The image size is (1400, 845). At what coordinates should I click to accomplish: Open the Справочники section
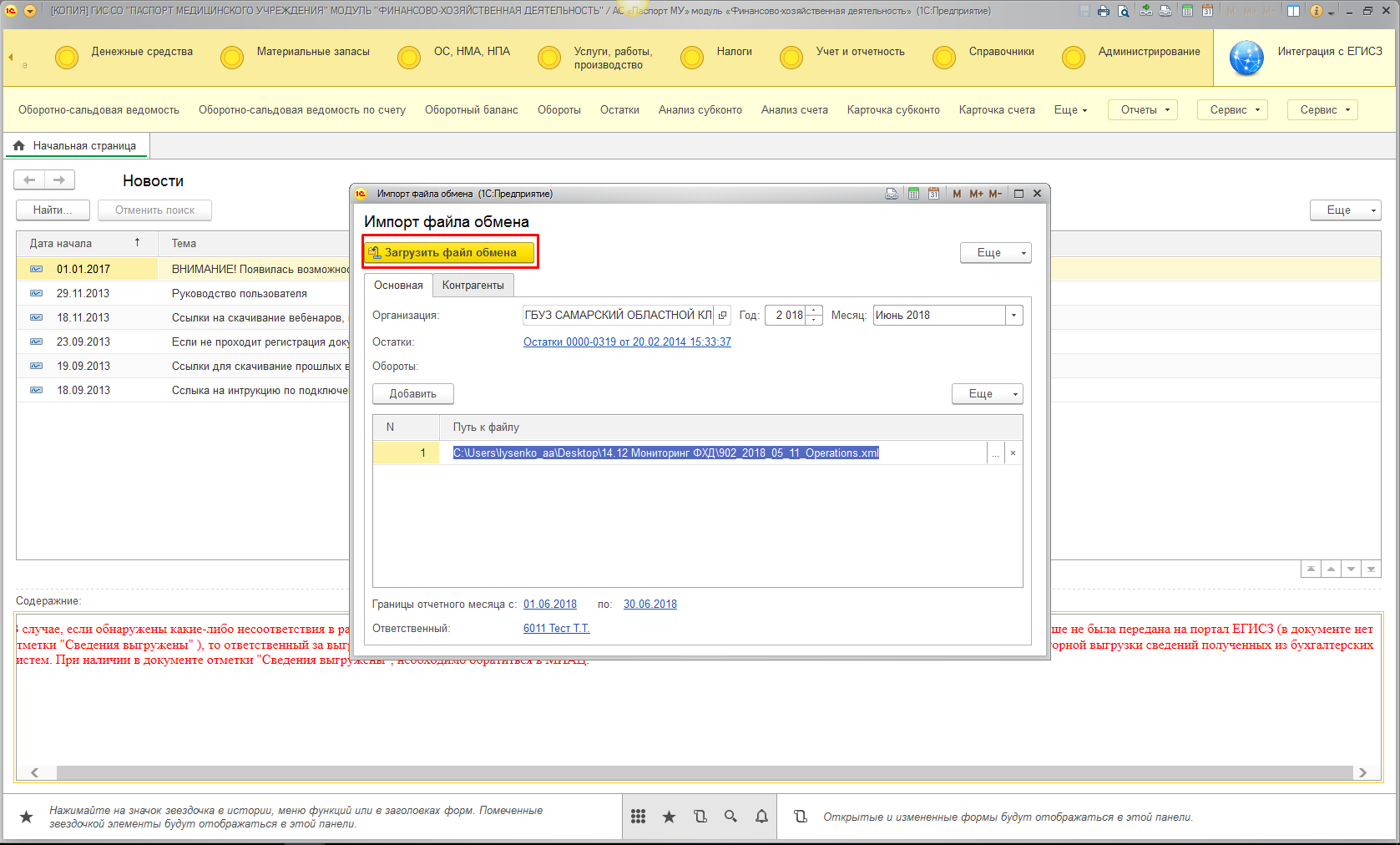click(1001, 52)
